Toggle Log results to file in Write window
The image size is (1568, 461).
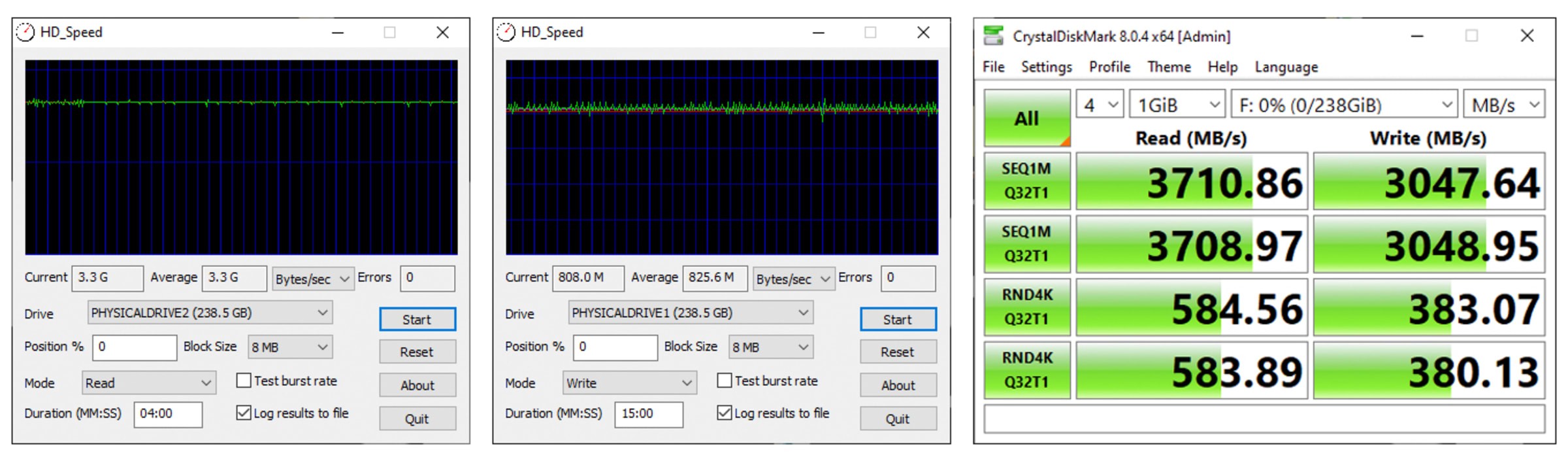(x=725, y=413)
